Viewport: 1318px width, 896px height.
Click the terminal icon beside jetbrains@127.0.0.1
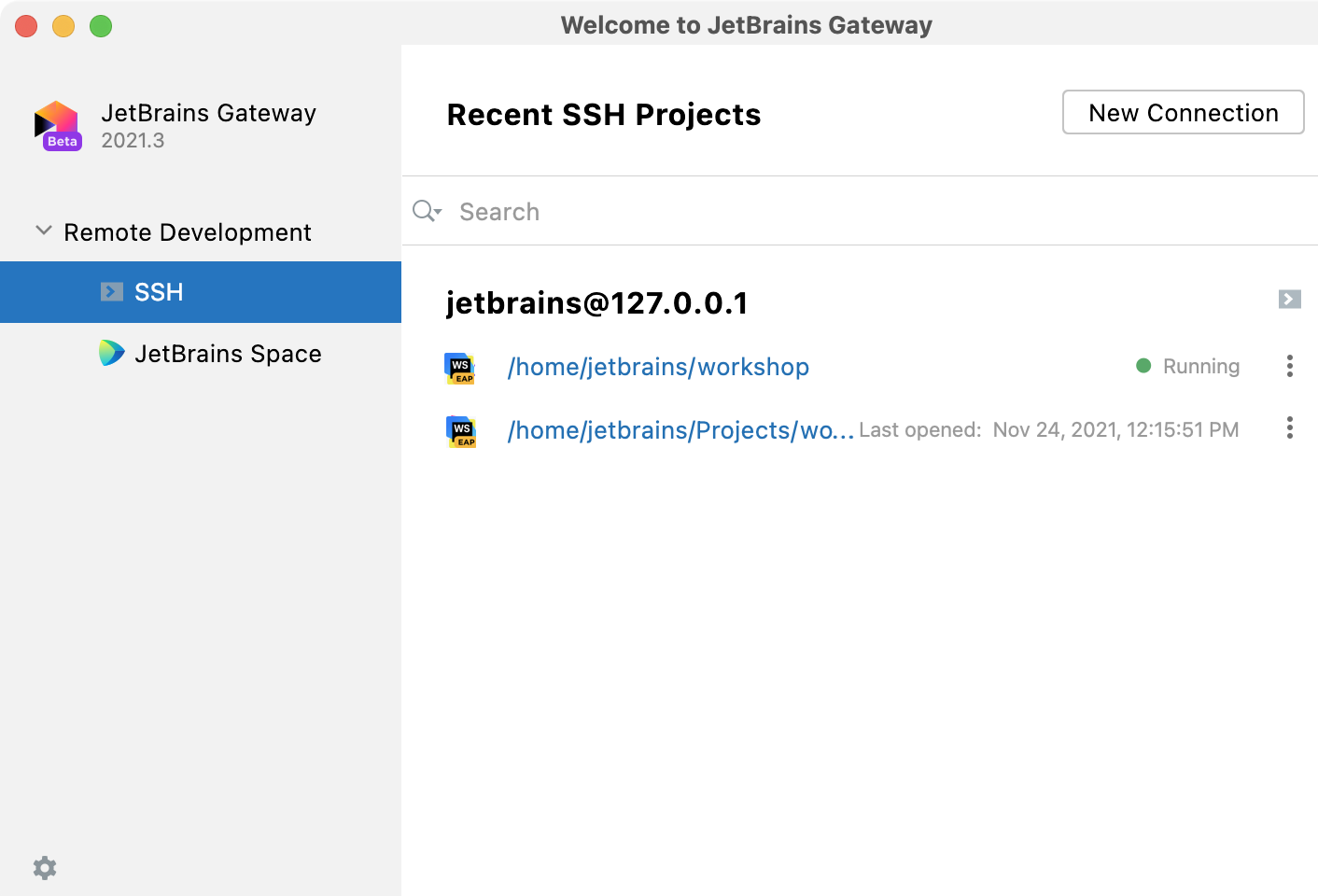(1289, 300)
